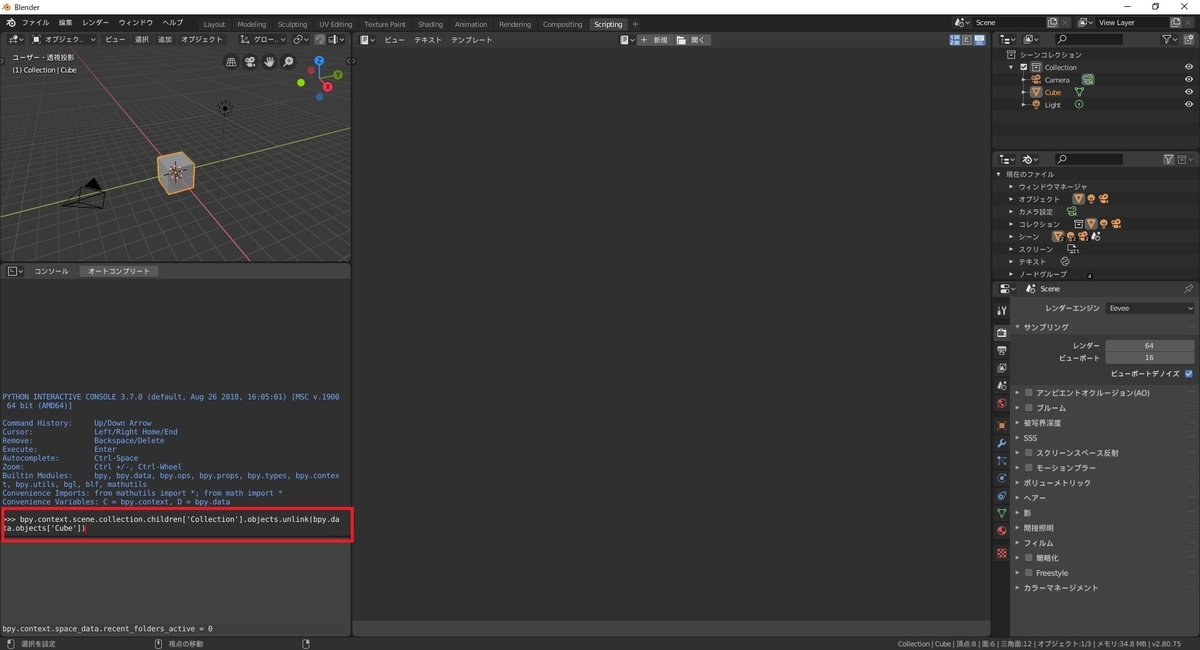Open the Particles properties tab icon
The height and width of the screenshot is (650, 1200).
[x=1001, y=460]
